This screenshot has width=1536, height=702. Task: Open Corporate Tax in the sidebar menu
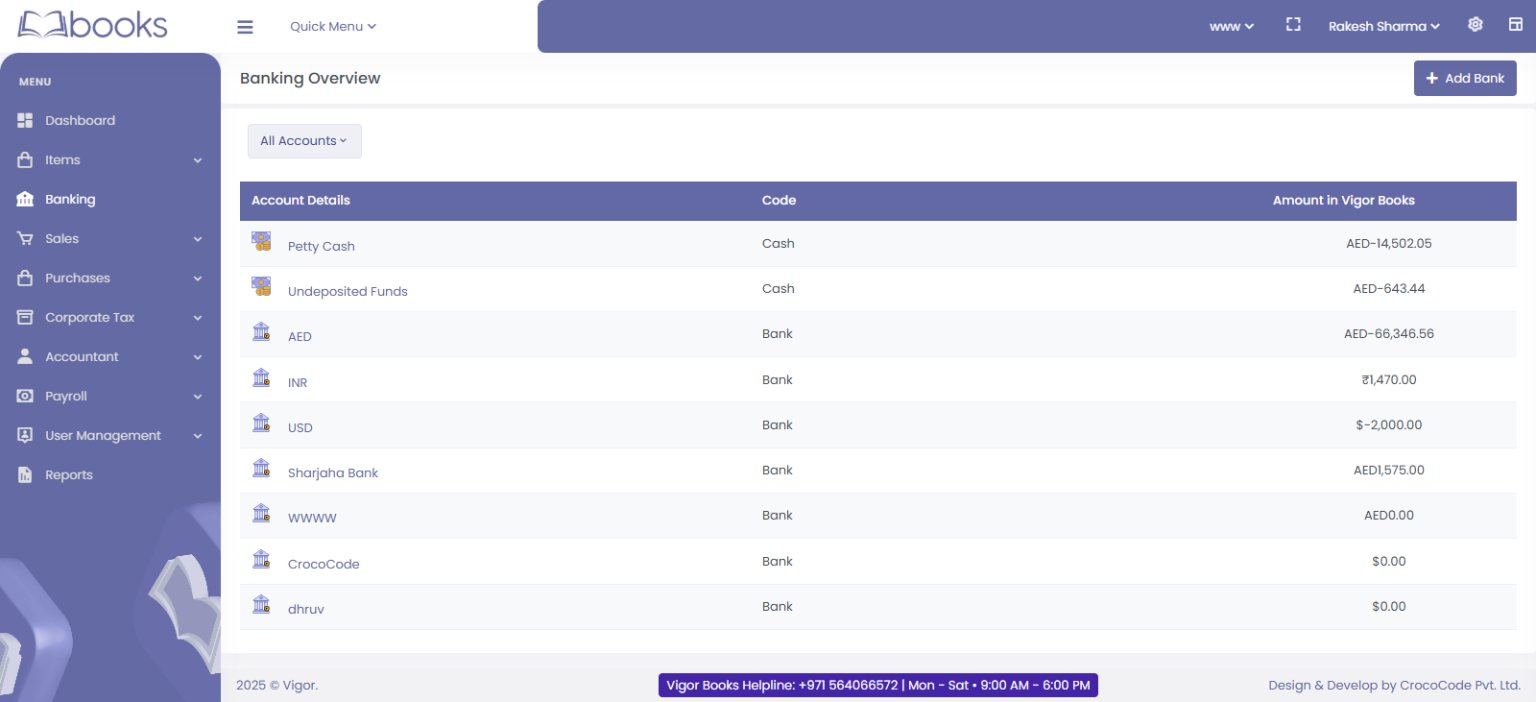(90, 317)
